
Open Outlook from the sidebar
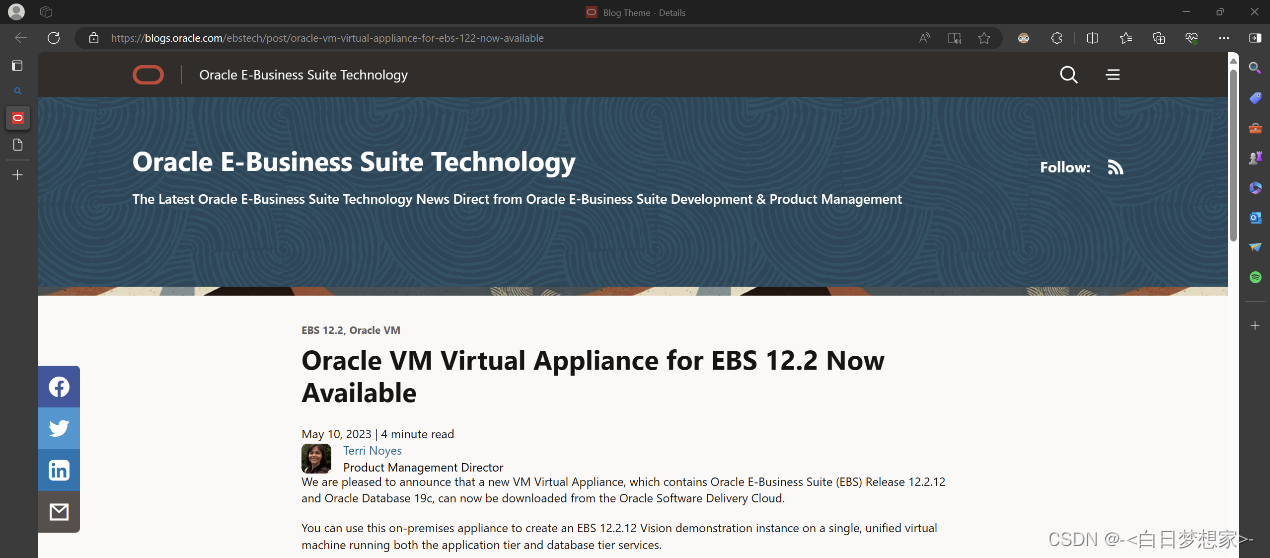(x=1255, y=217)
